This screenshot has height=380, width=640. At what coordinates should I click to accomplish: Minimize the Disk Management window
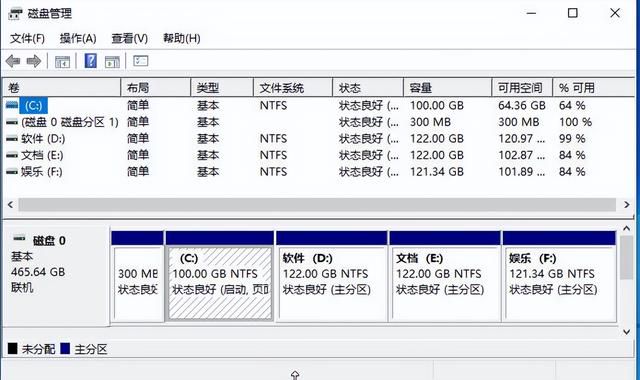531,13
